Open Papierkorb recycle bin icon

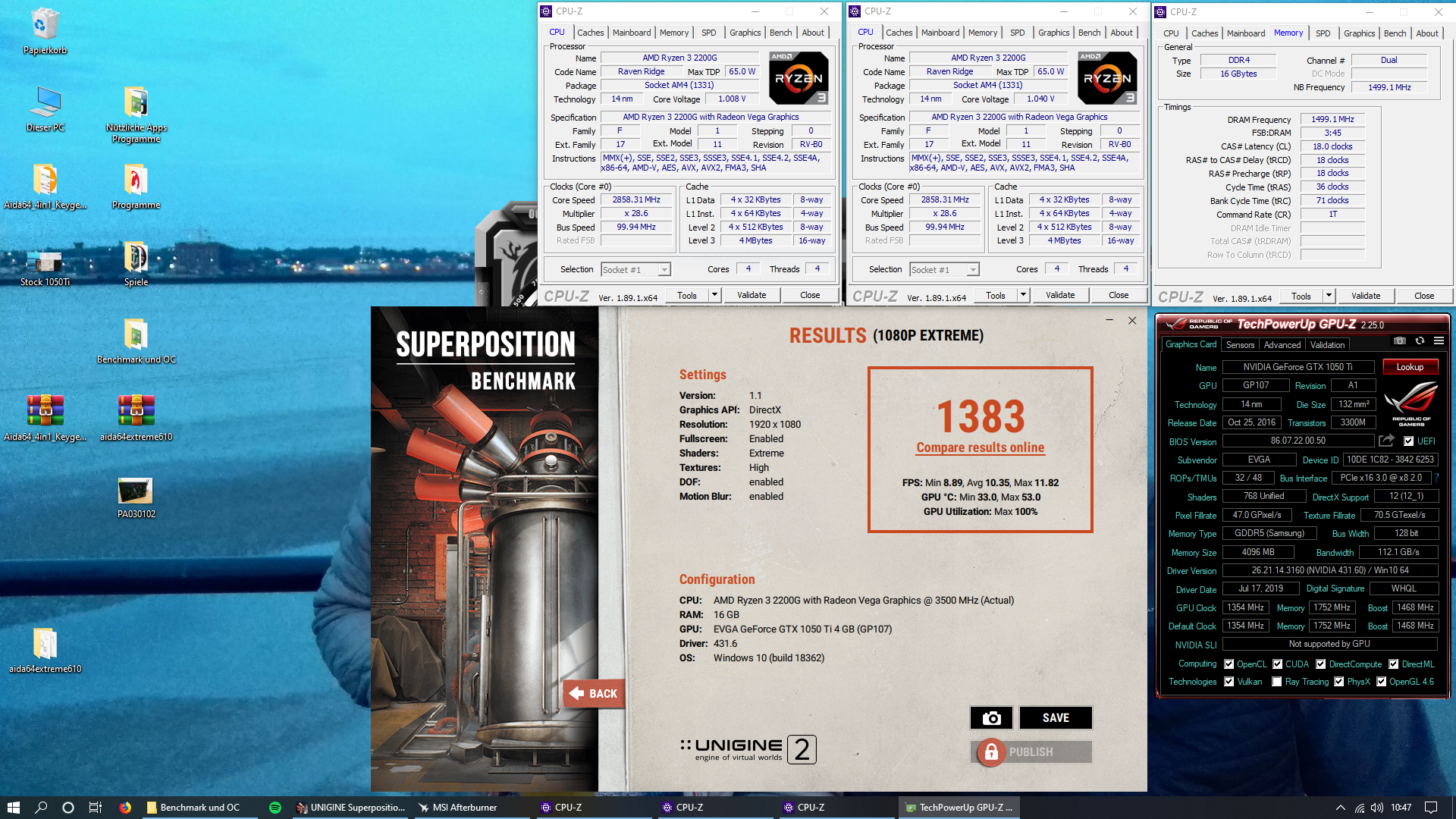(45, 31)
